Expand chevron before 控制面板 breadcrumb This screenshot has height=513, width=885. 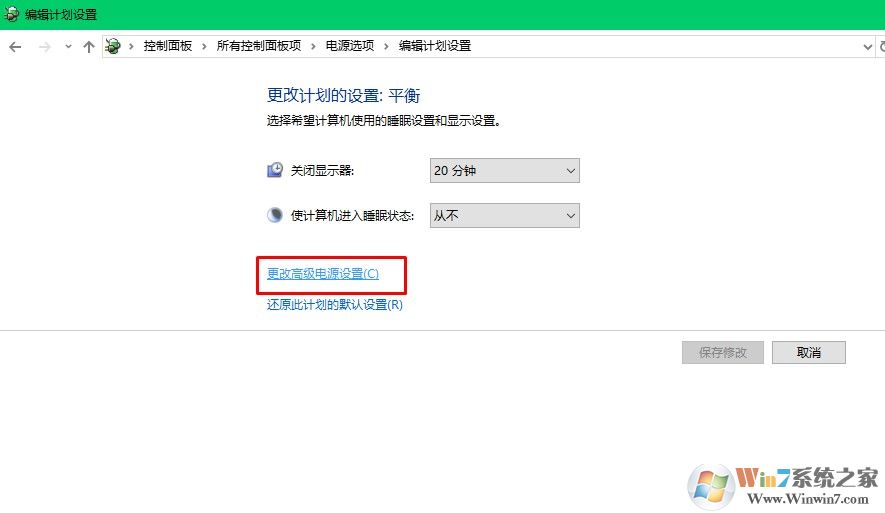point(131,46)
